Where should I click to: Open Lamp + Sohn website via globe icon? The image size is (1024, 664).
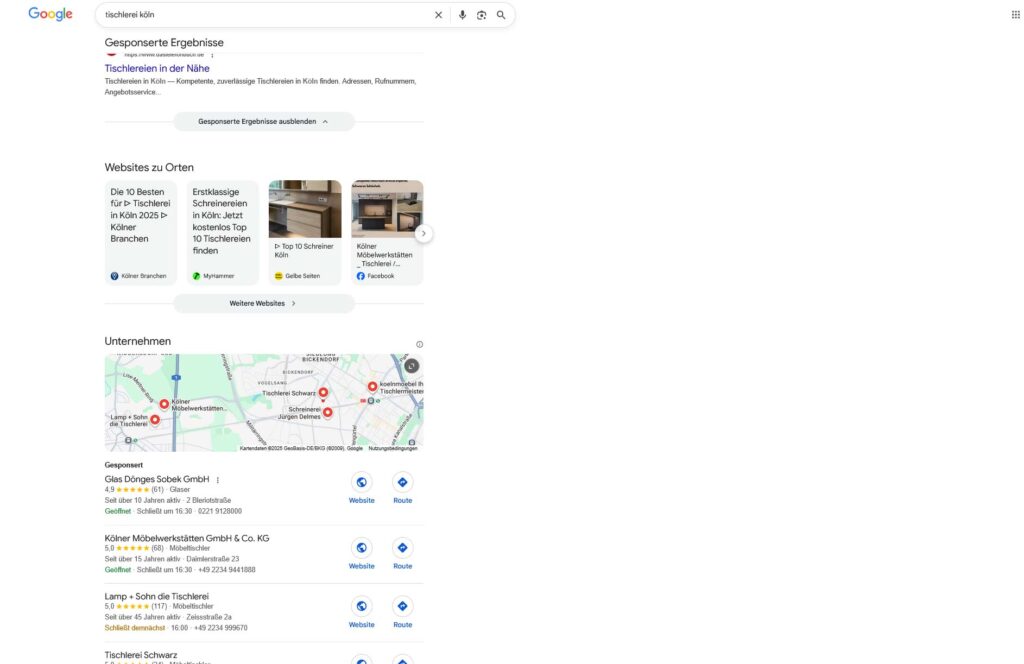tap(361, 605)
